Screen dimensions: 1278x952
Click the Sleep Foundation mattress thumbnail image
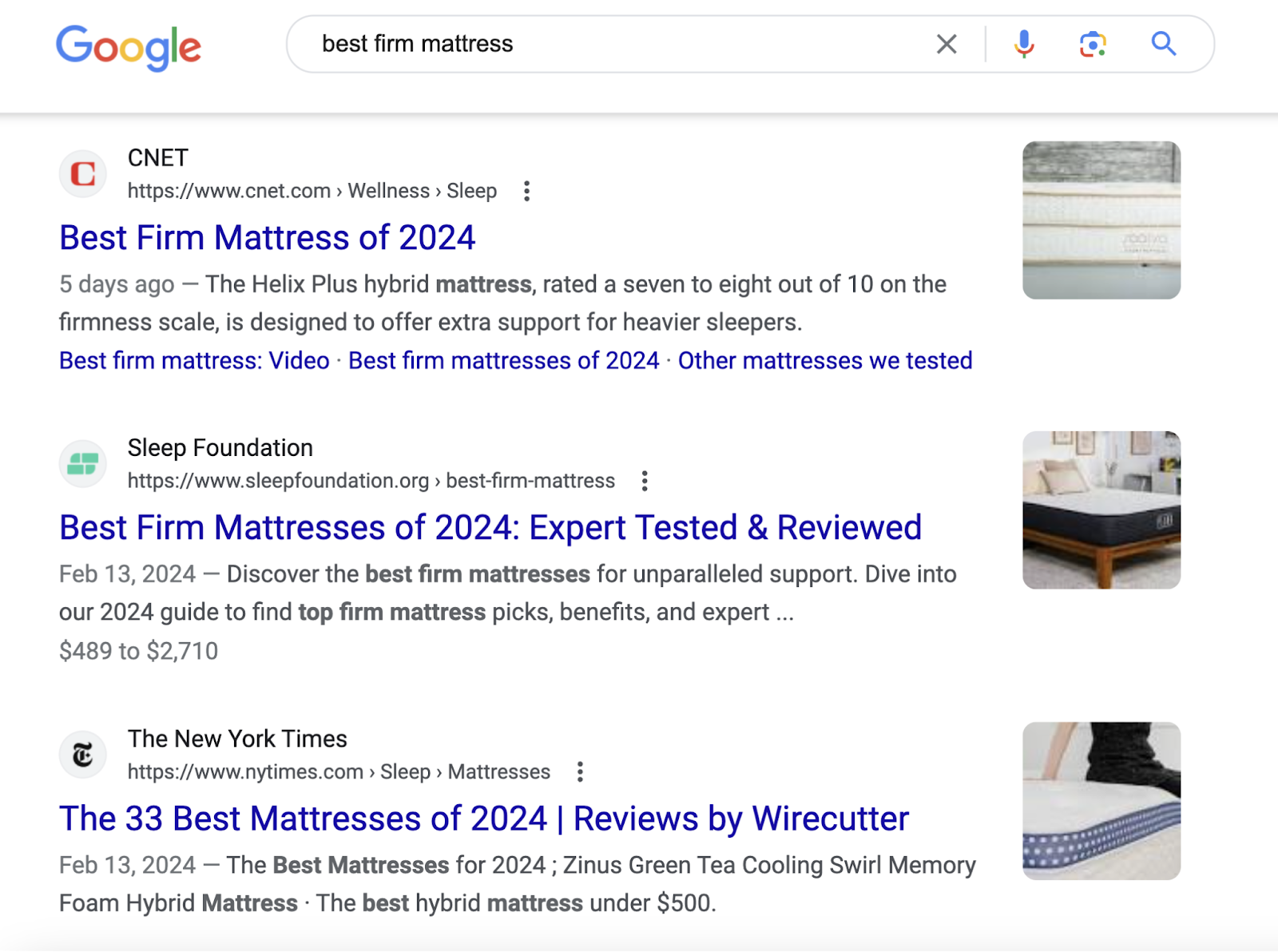(x=1101, y=509)
